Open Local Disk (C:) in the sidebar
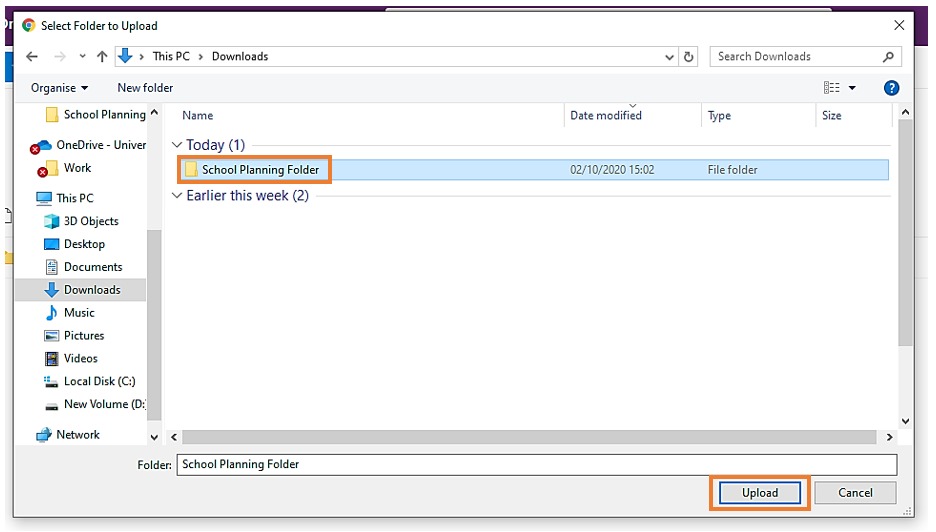 [x=100, y=382]
